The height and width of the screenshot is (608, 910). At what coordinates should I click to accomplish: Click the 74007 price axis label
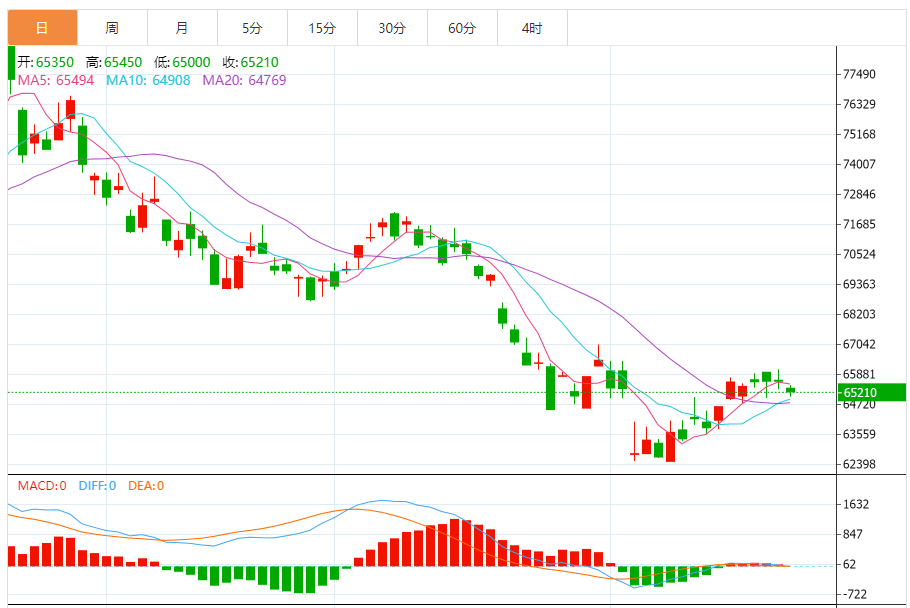(x=859, y=164)
